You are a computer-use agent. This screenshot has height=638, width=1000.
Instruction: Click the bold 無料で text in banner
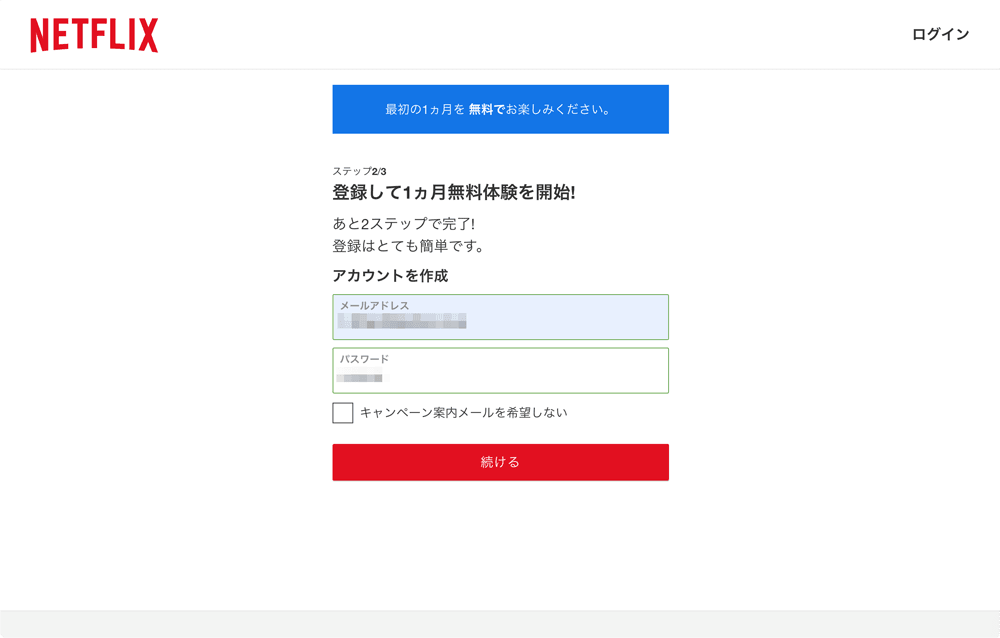click(x=487, y=110)
